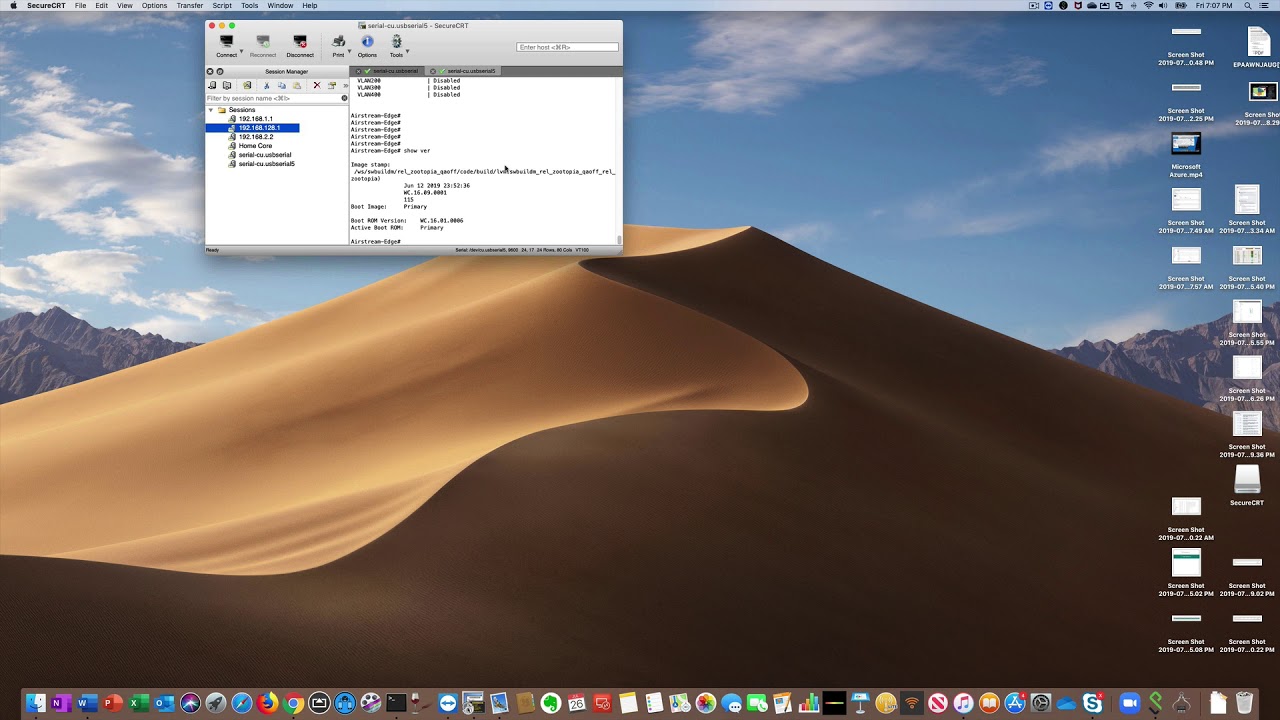
Task: Open the Tools menu in menu bar
Action: pyautogui.click(x=250, y=6)
